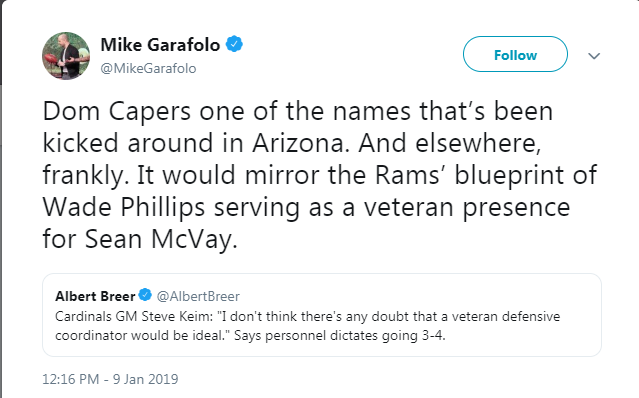Follow Mike Garafolo's account
639x398 pixels.
[515, 54]
